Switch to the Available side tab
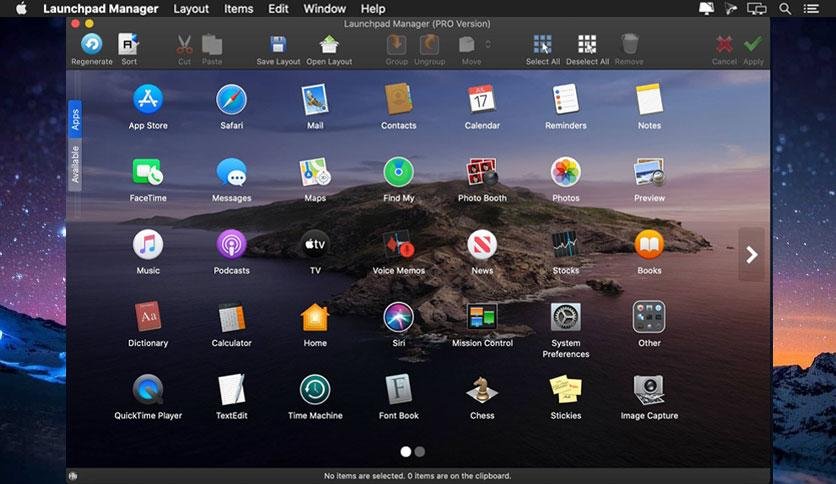Viewport: 836px width, 484px height. click(x=75, y=164)
